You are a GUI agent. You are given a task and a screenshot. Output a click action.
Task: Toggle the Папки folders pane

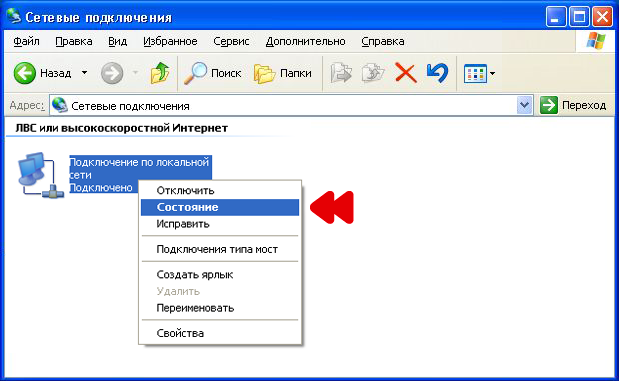coord(283,73)
